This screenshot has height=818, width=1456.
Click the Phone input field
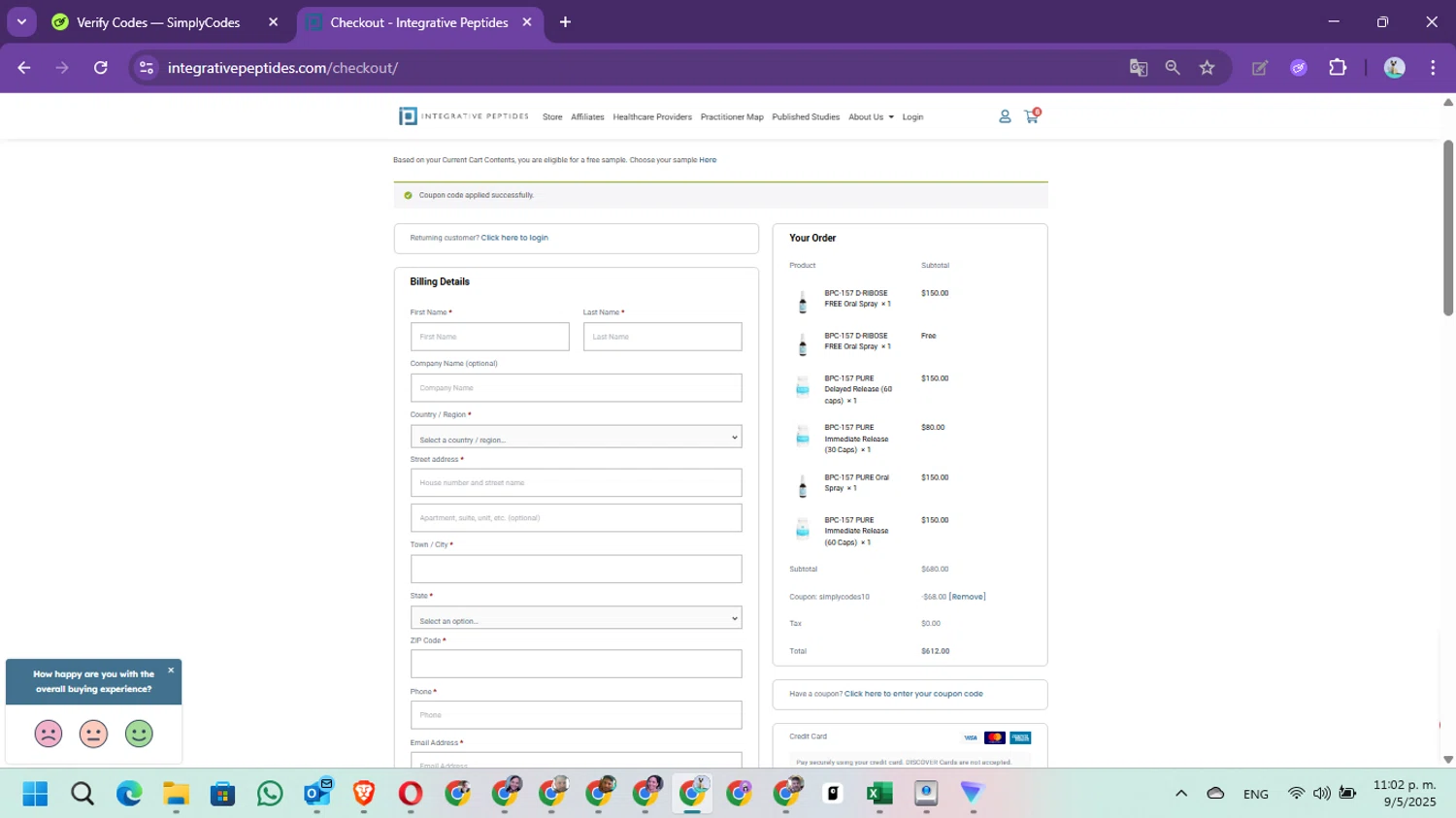coord(577,715)
